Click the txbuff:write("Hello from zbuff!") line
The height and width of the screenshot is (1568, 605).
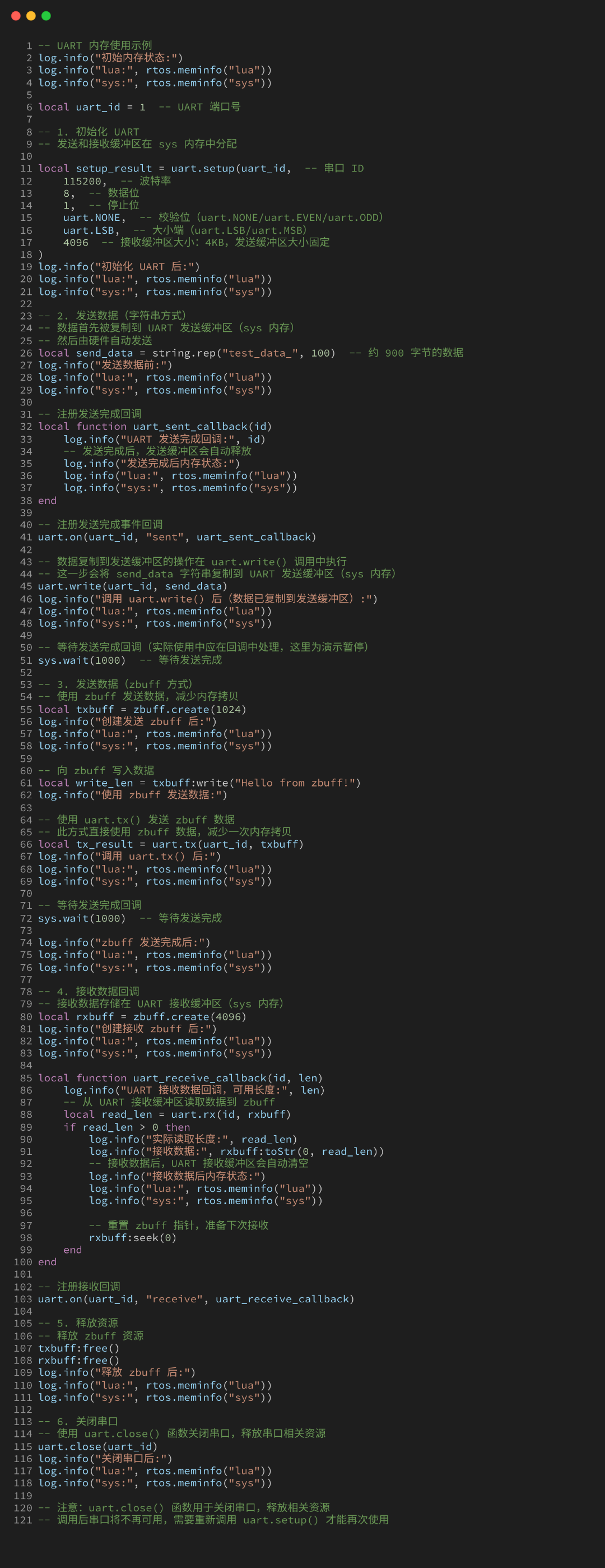(x=199, y=783)
